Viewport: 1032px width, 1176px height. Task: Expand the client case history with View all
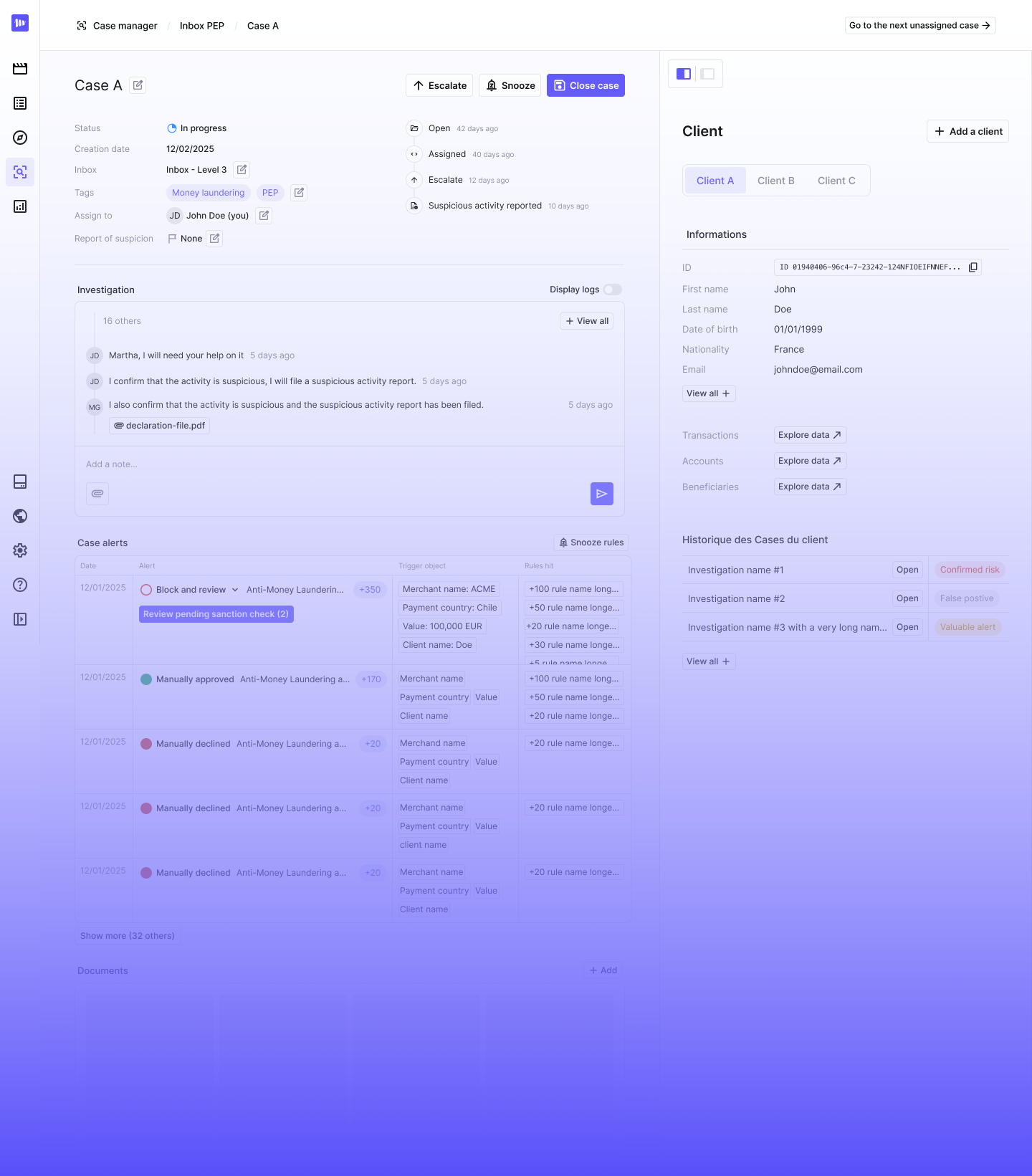click(x=709, y=661)
